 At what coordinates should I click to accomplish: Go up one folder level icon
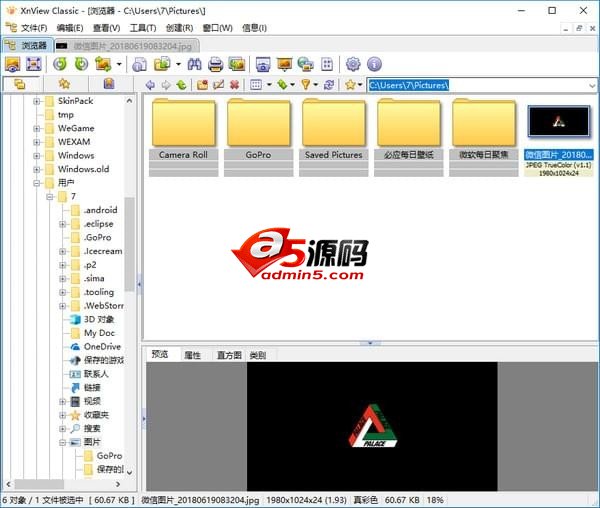click(181, 85)
